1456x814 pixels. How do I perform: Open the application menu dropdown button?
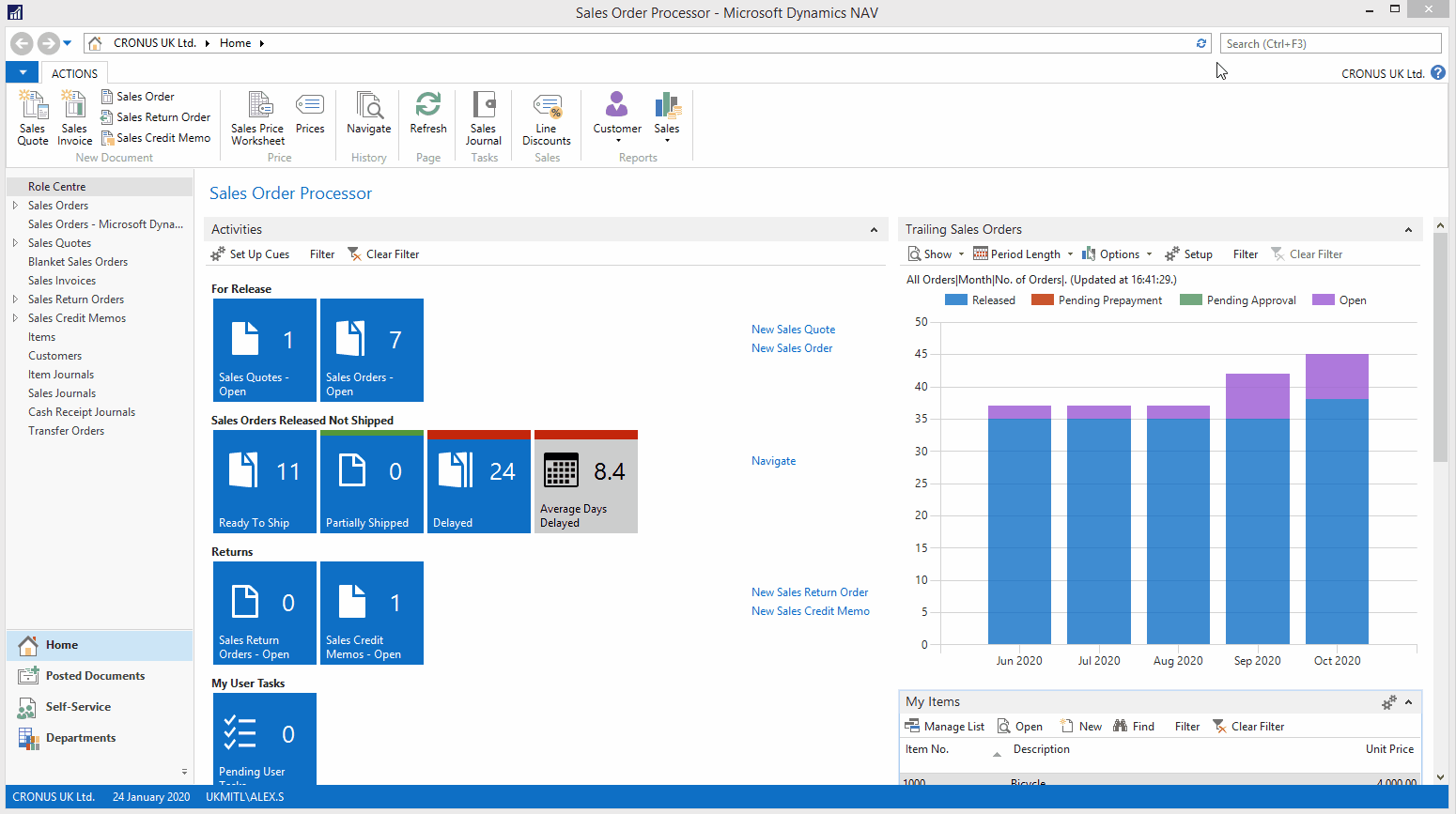[x=23, y=72]
